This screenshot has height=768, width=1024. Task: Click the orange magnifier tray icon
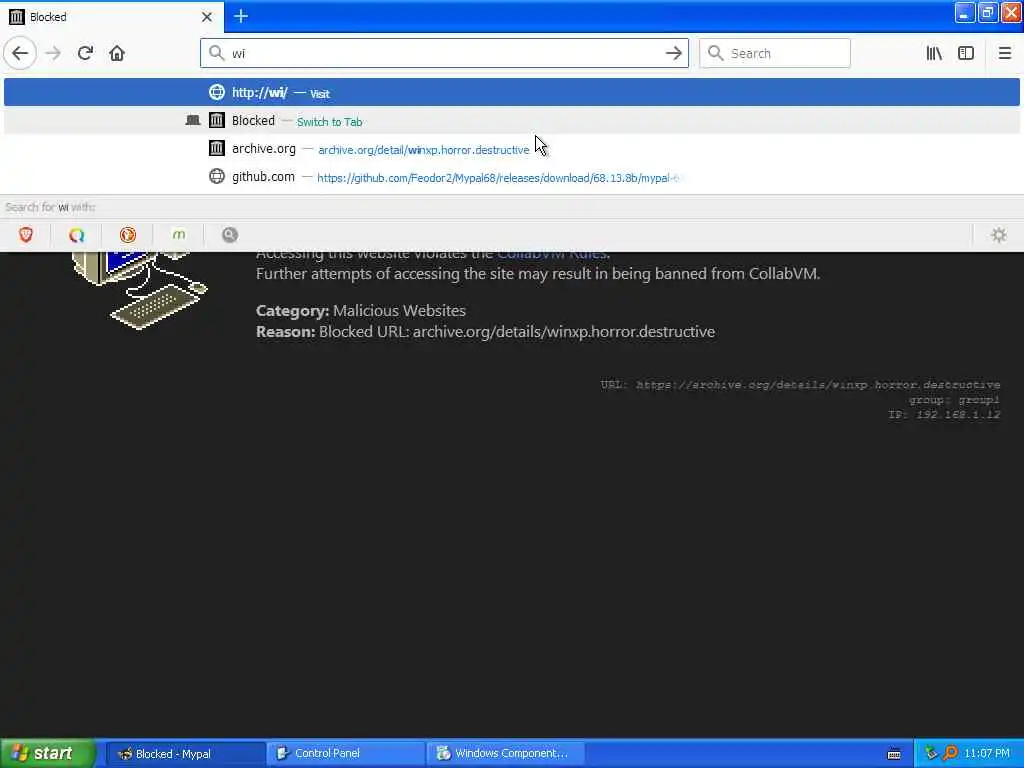950,754
